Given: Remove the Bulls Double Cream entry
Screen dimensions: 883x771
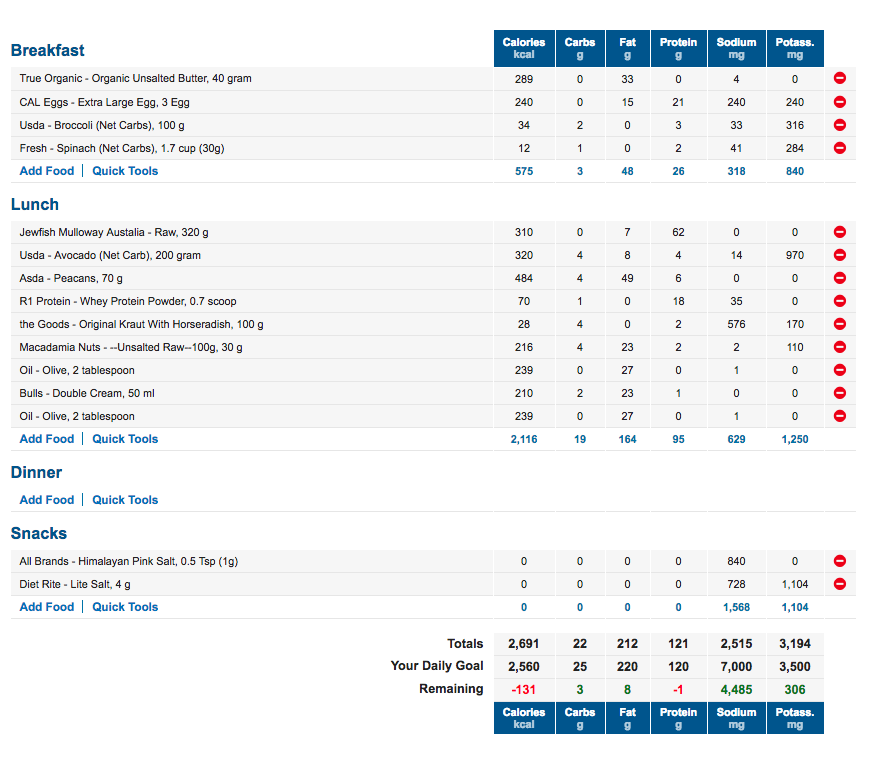Looking at the screenshot, I should (840, 393).
